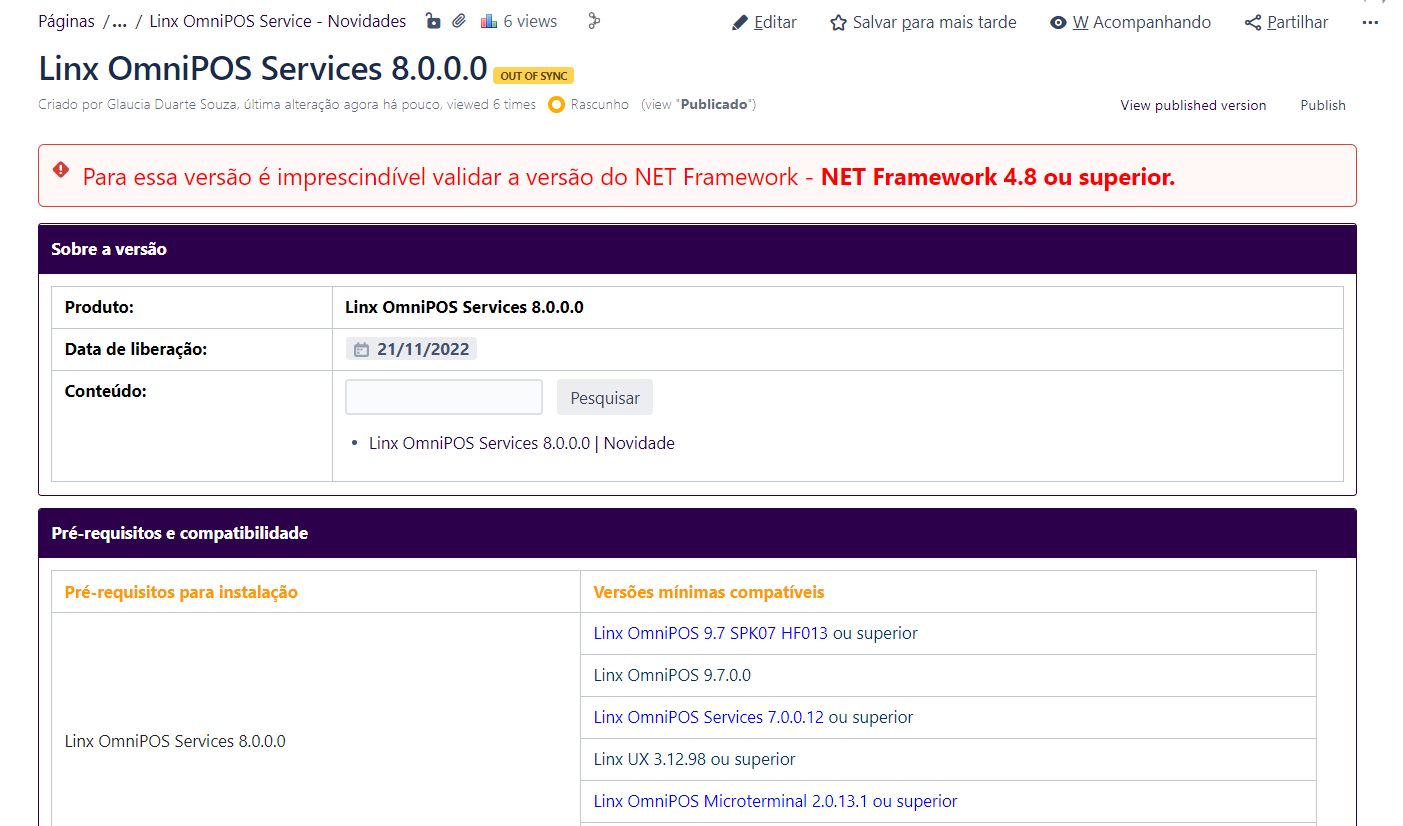1403x826 pixels.
Task: Open the page analytics chart icon
Action: [489, 21]
